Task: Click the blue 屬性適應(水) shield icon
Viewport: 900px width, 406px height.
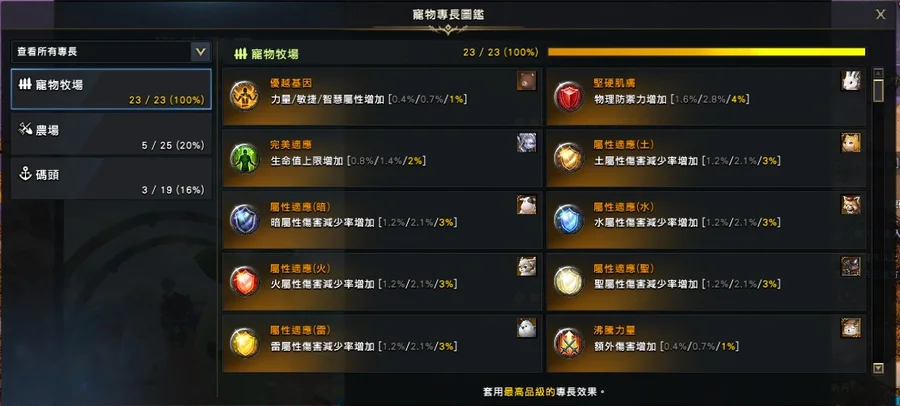Action: coord(569,219)
